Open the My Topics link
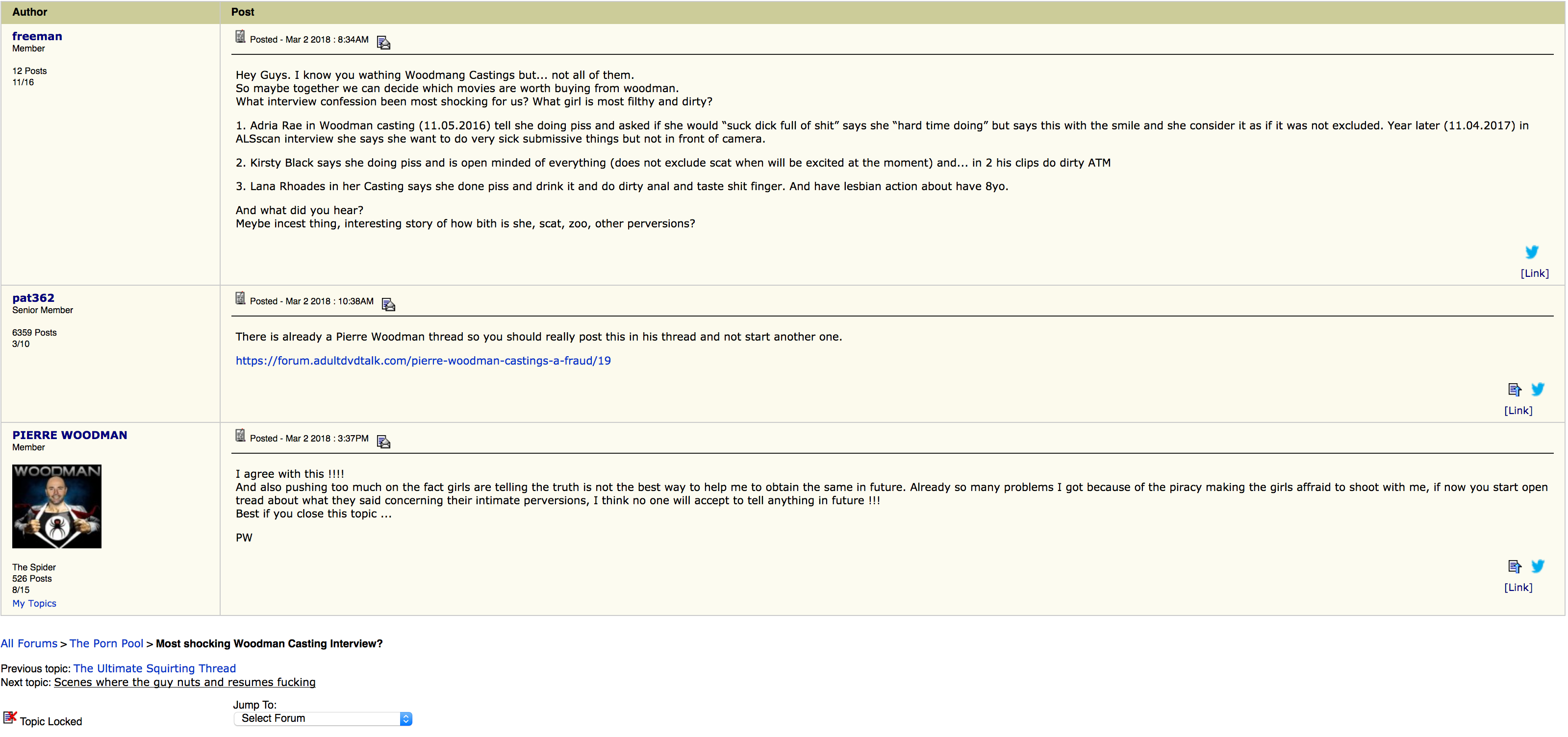This screenshot has width=1568, height=737. point(34,603)
